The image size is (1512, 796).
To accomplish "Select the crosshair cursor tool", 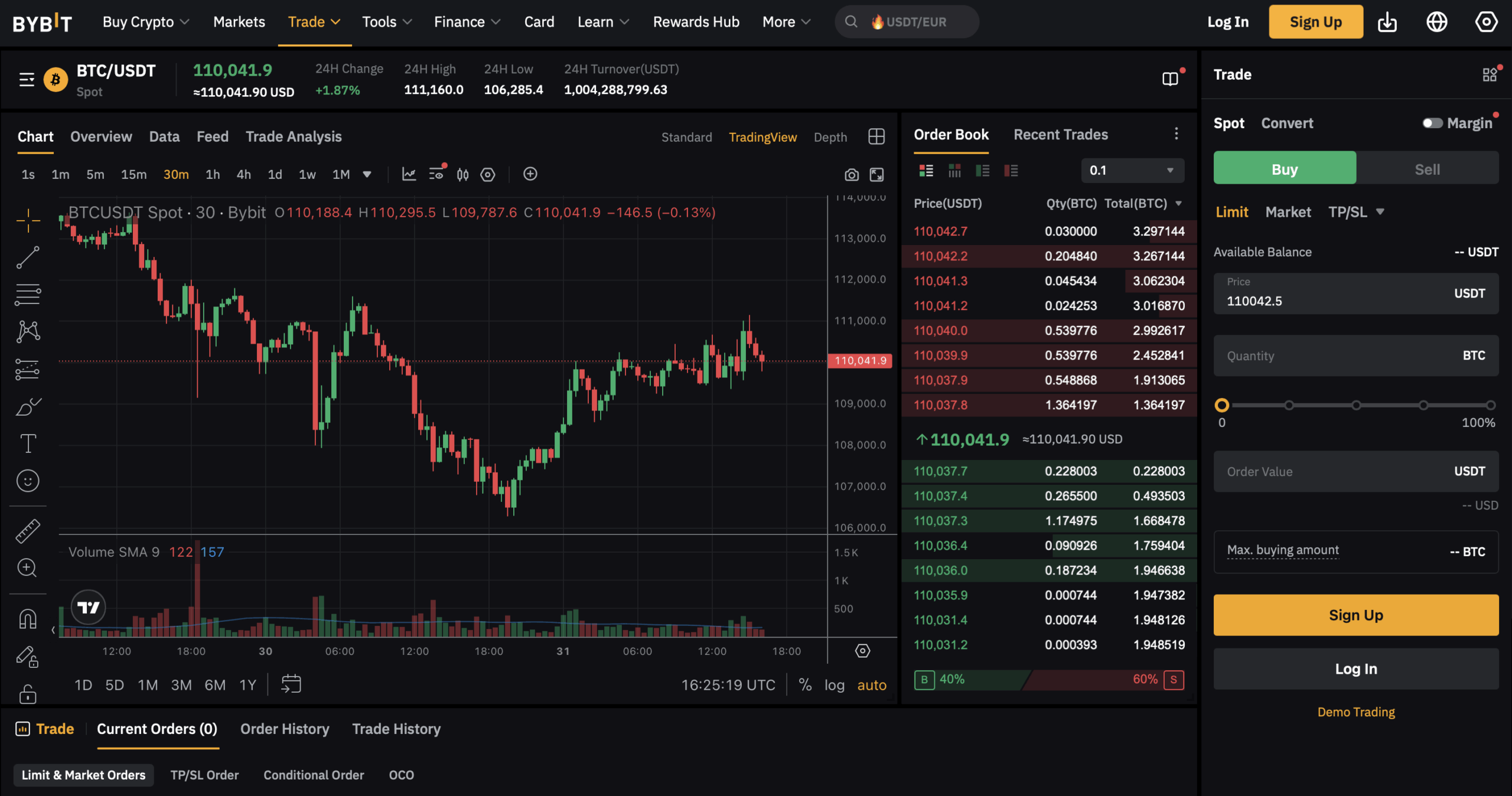I will point(28,220).
